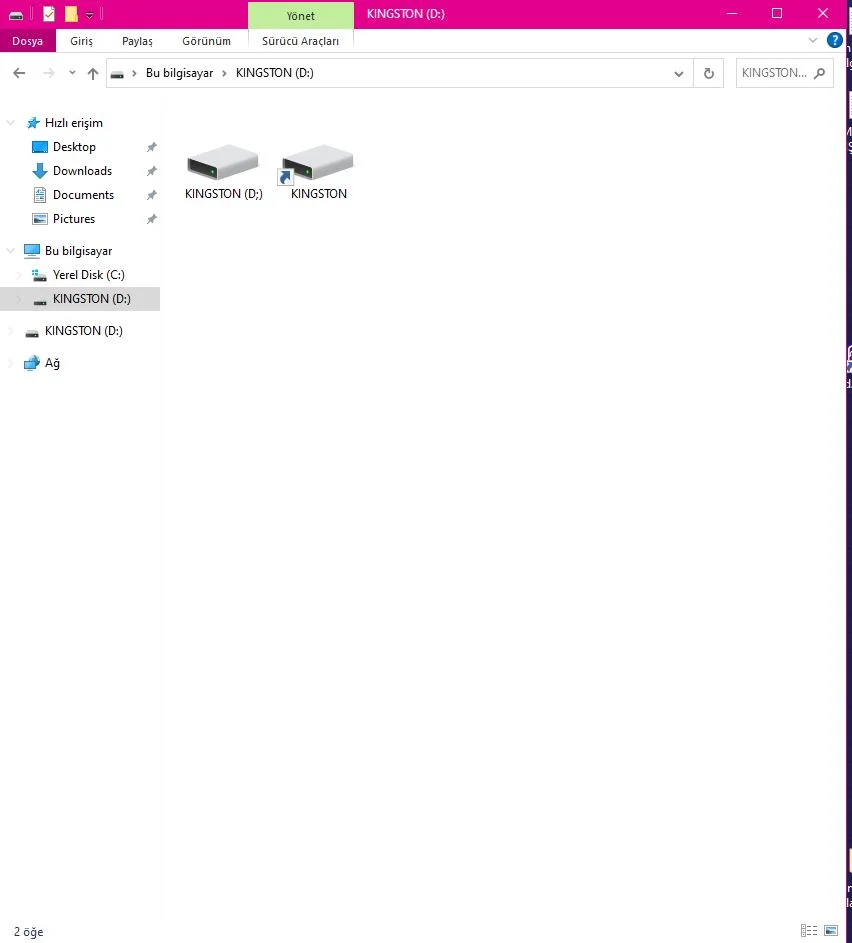This screenshot has height=943, width=852.
Task: Select Bu bilgisayar in the navigation pane
Action: (x=78, y=251)
